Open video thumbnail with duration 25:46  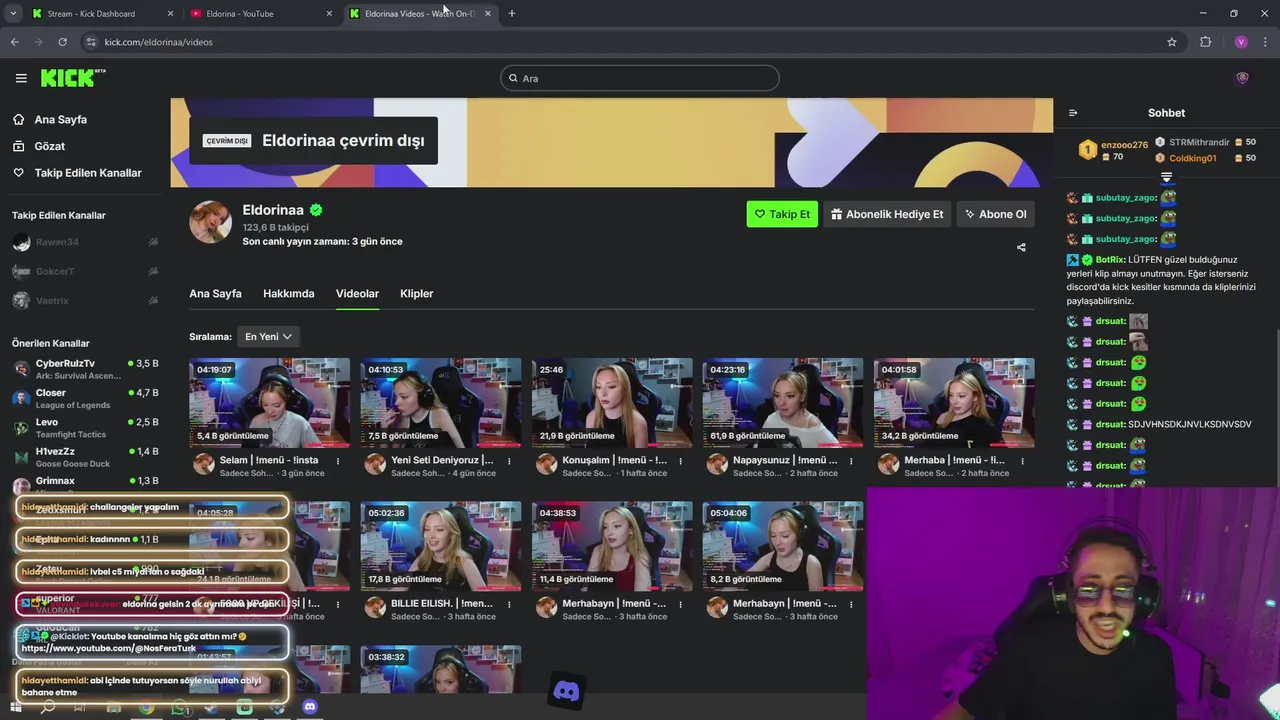pos(612,403)
